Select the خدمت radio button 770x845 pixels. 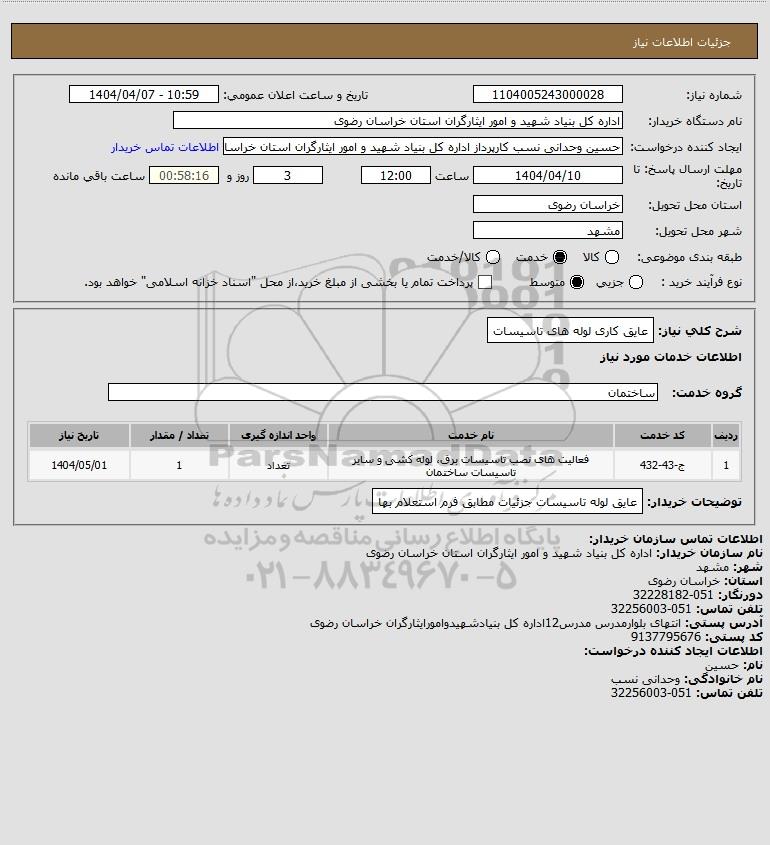[x=560, y=258]
